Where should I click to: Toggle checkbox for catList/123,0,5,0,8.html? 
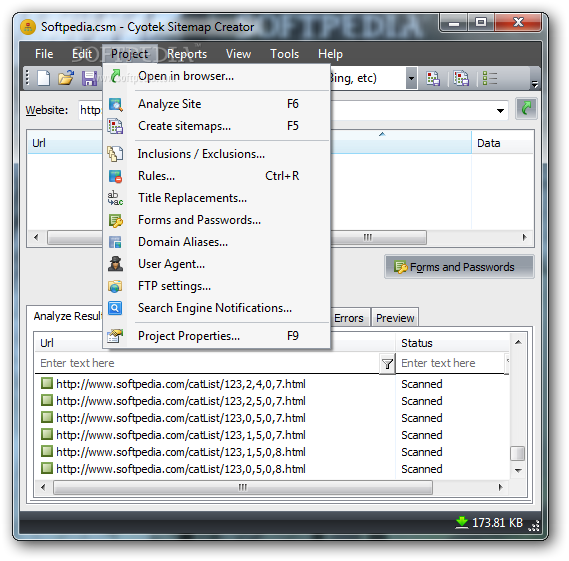(47, 468)
